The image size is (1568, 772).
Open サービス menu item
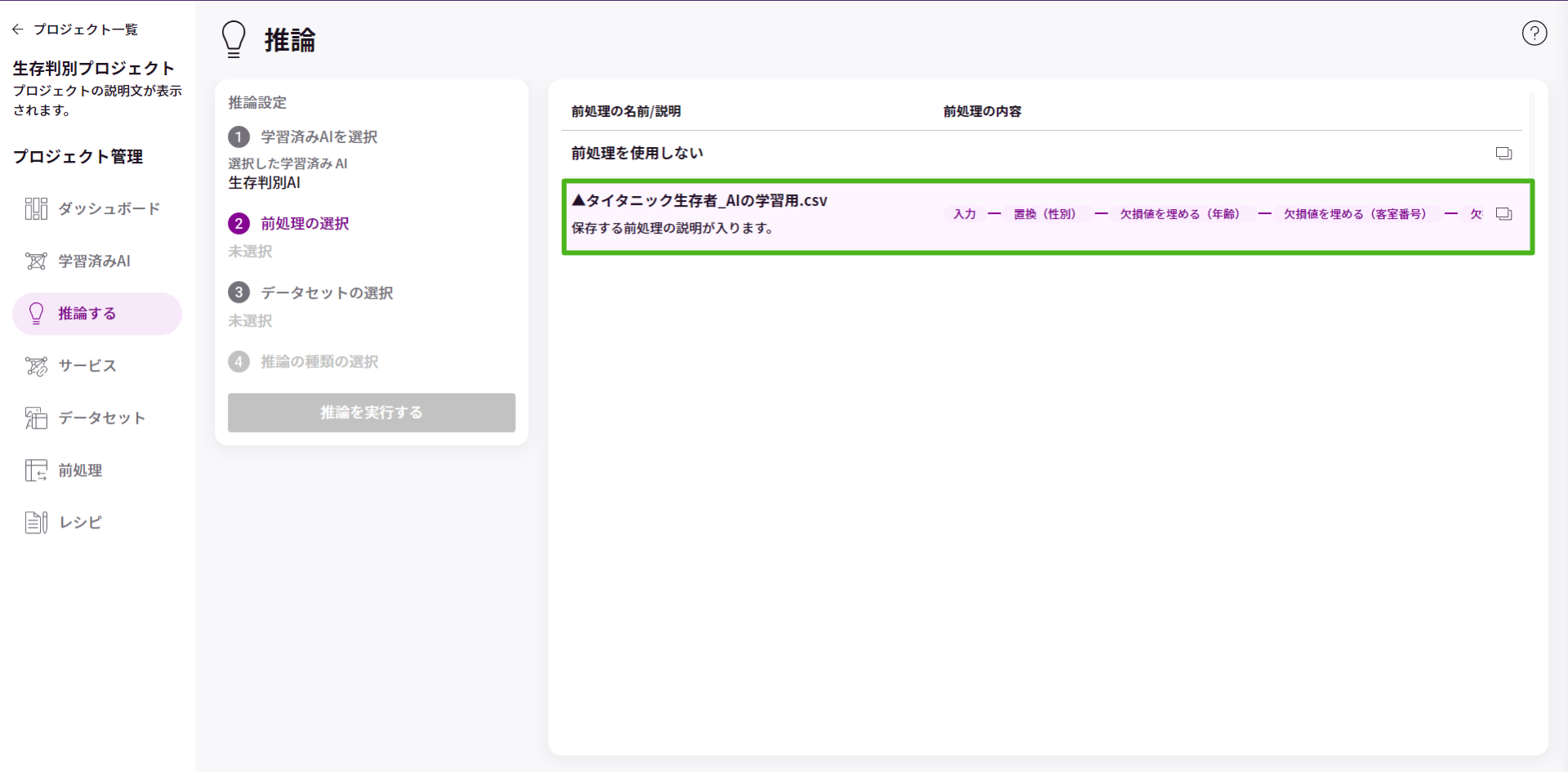click(87, 366)
